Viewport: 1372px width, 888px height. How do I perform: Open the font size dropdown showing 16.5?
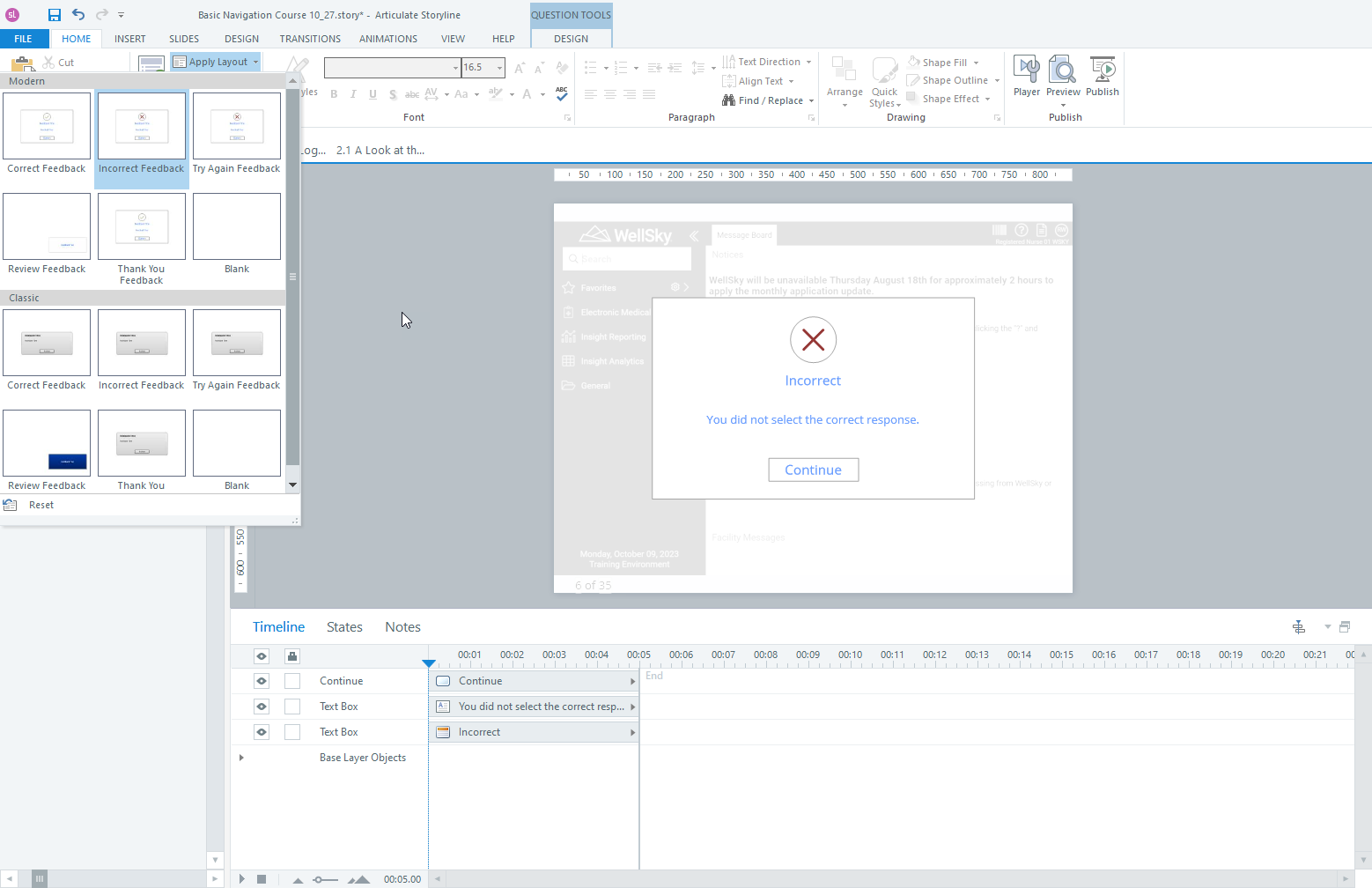pyautogui.click(x=499, y=67)
